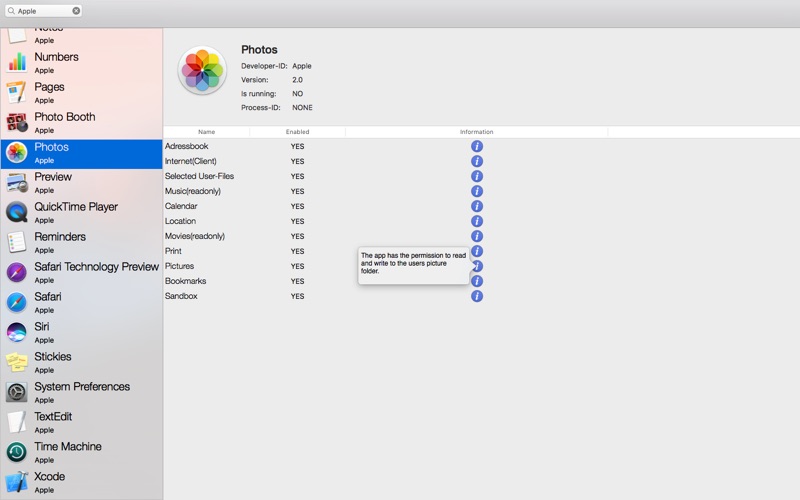Click the Information column header
800x500 pixels.
(x=477, y=132)
